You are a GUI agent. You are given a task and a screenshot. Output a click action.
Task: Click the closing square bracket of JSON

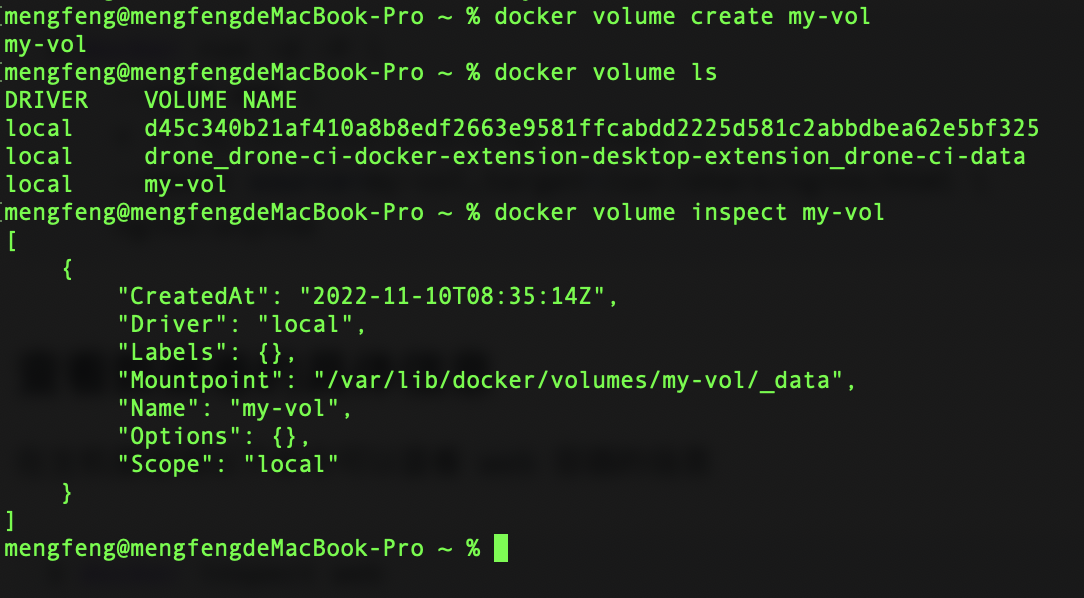10,521
